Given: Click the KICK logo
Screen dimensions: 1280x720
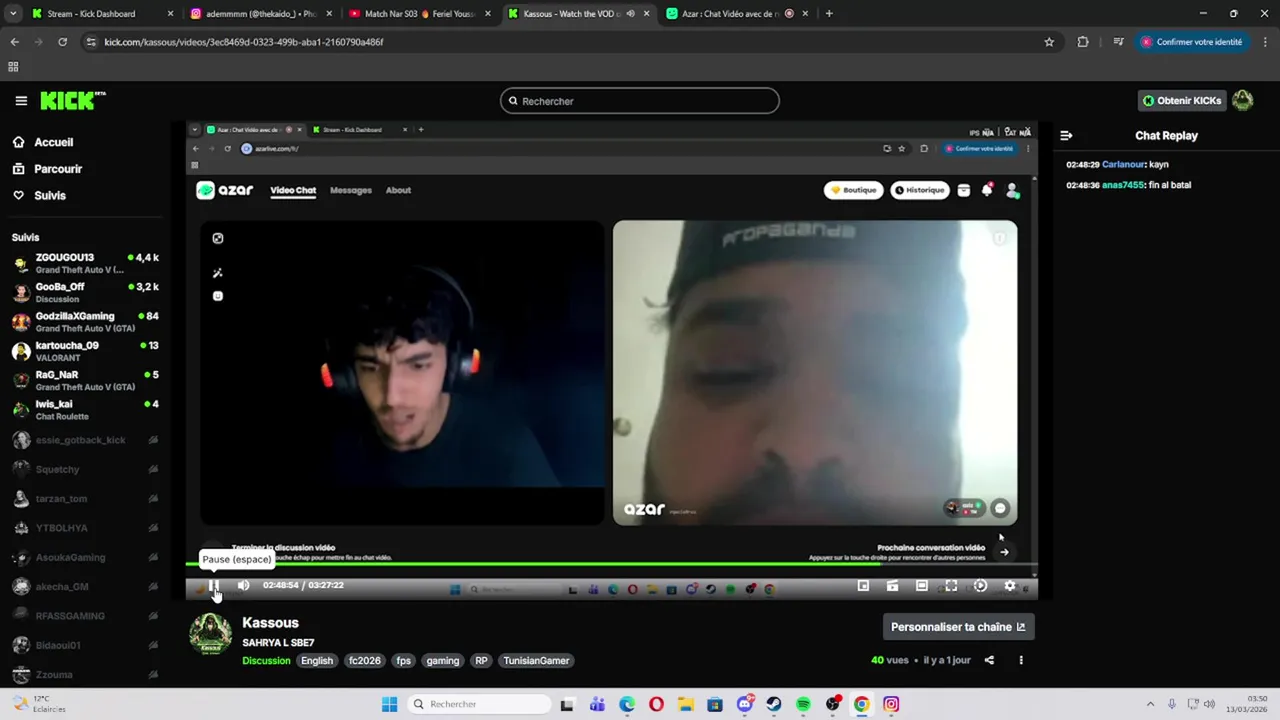Looking at the screenshot, I should pos(72,100).
